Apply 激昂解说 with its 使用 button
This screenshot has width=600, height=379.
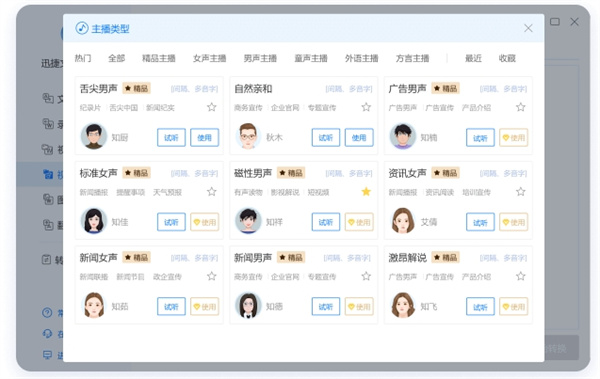click(514, 307)
